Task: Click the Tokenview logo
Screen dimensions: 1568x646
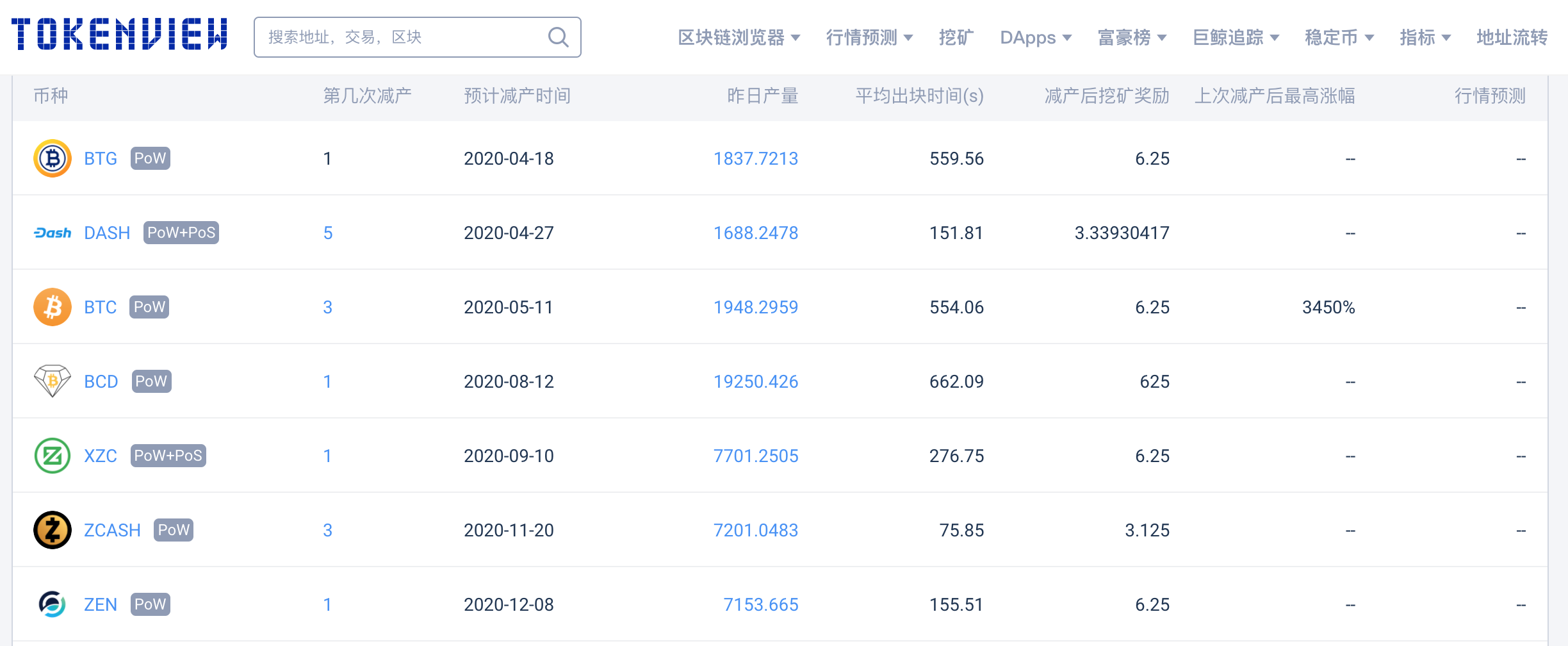Action: click(120, 34)
